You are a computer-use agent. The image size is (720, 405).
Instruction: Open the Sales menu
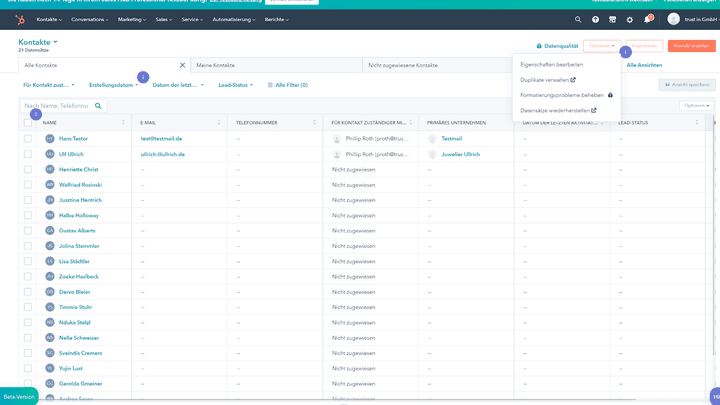(x=163, y=20)
